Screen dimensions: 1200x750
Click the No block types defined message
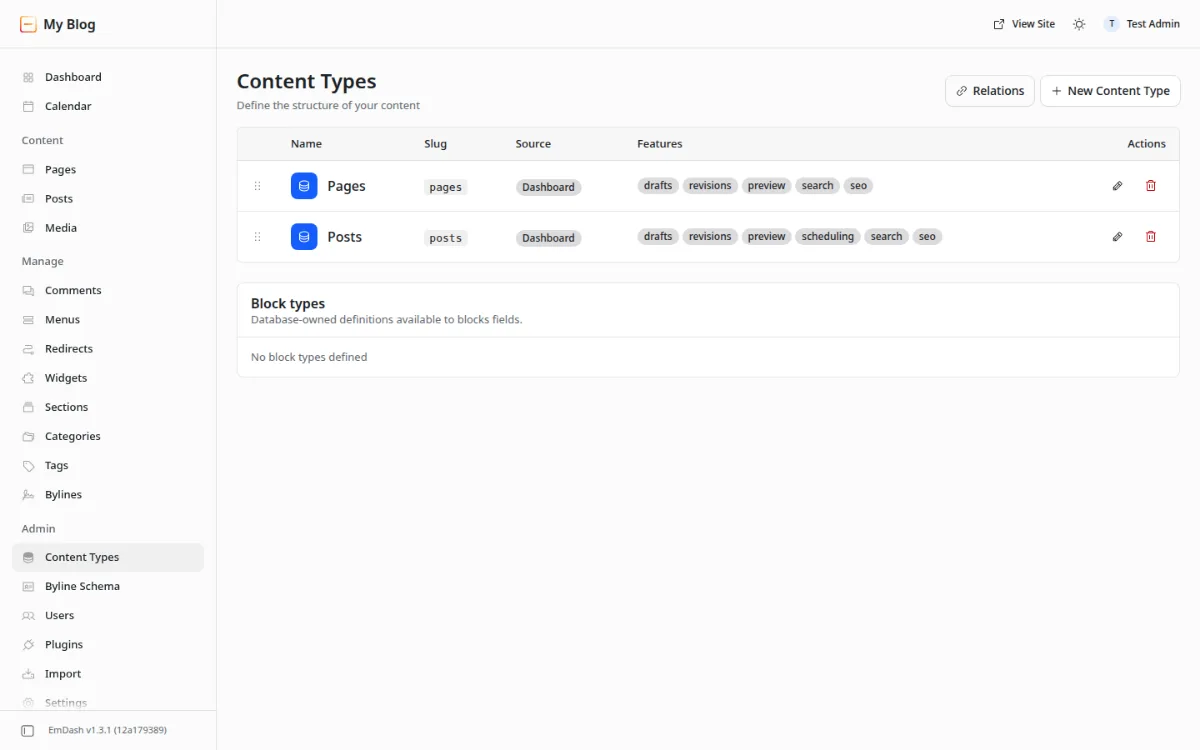point(309,357)
